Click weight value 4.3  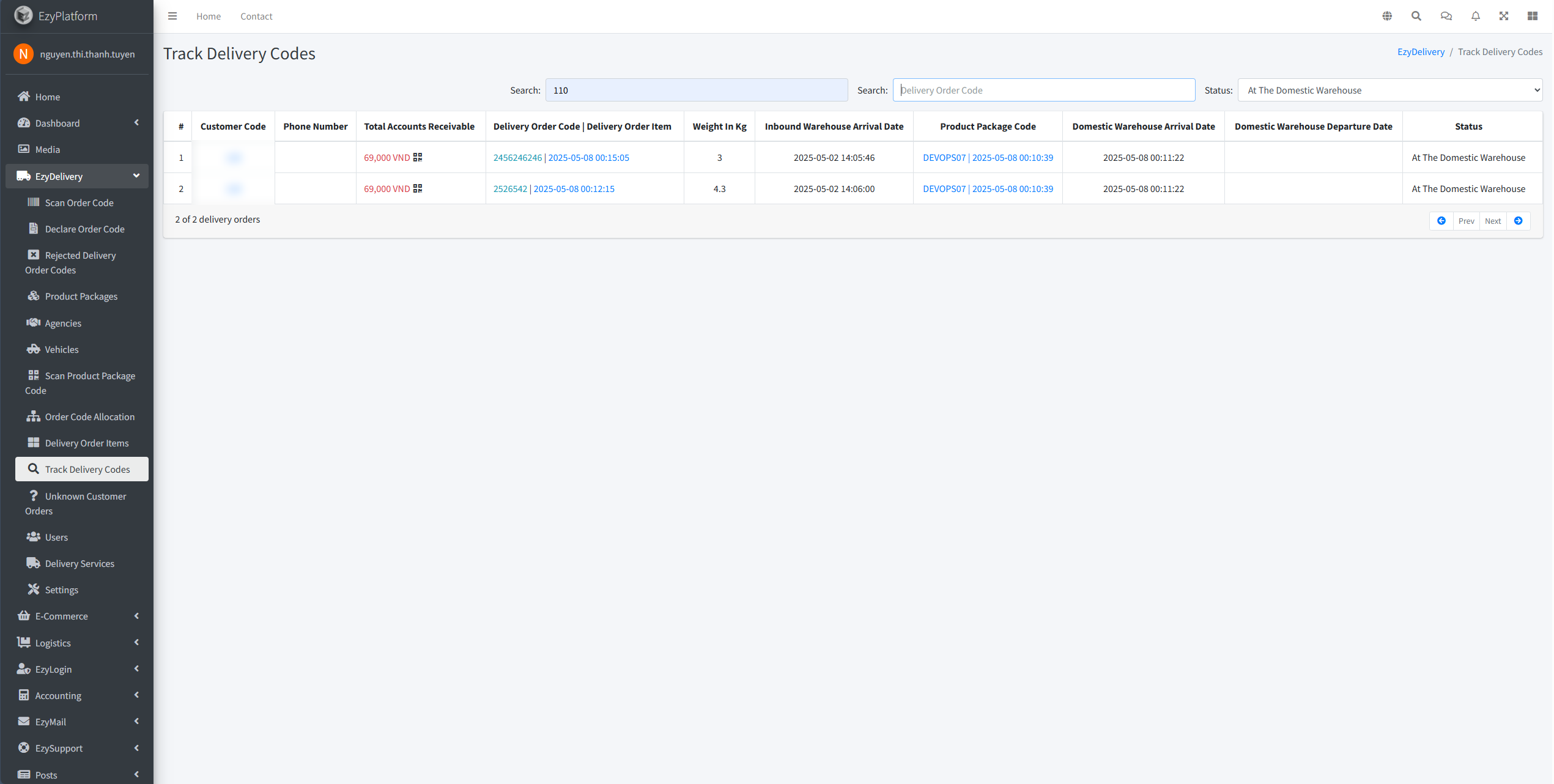[x=719, y=189]
